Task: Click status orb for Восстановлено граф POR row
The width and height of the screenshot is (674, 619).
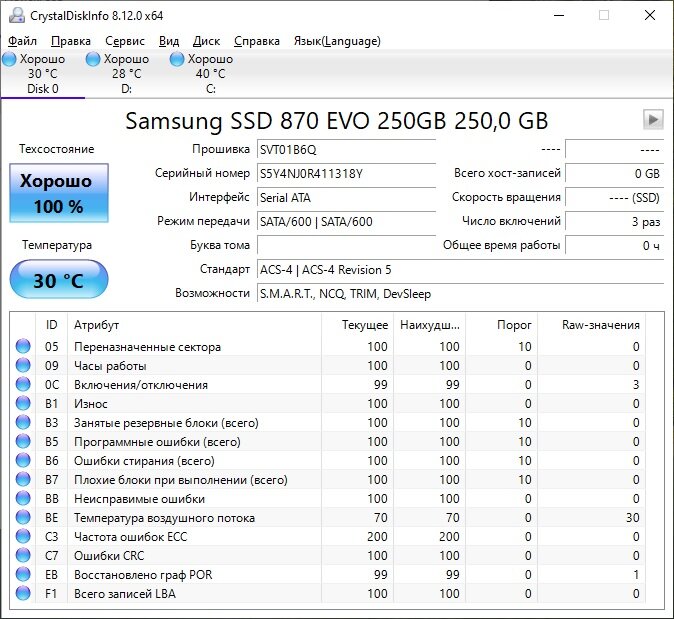Action: [23, 574]
